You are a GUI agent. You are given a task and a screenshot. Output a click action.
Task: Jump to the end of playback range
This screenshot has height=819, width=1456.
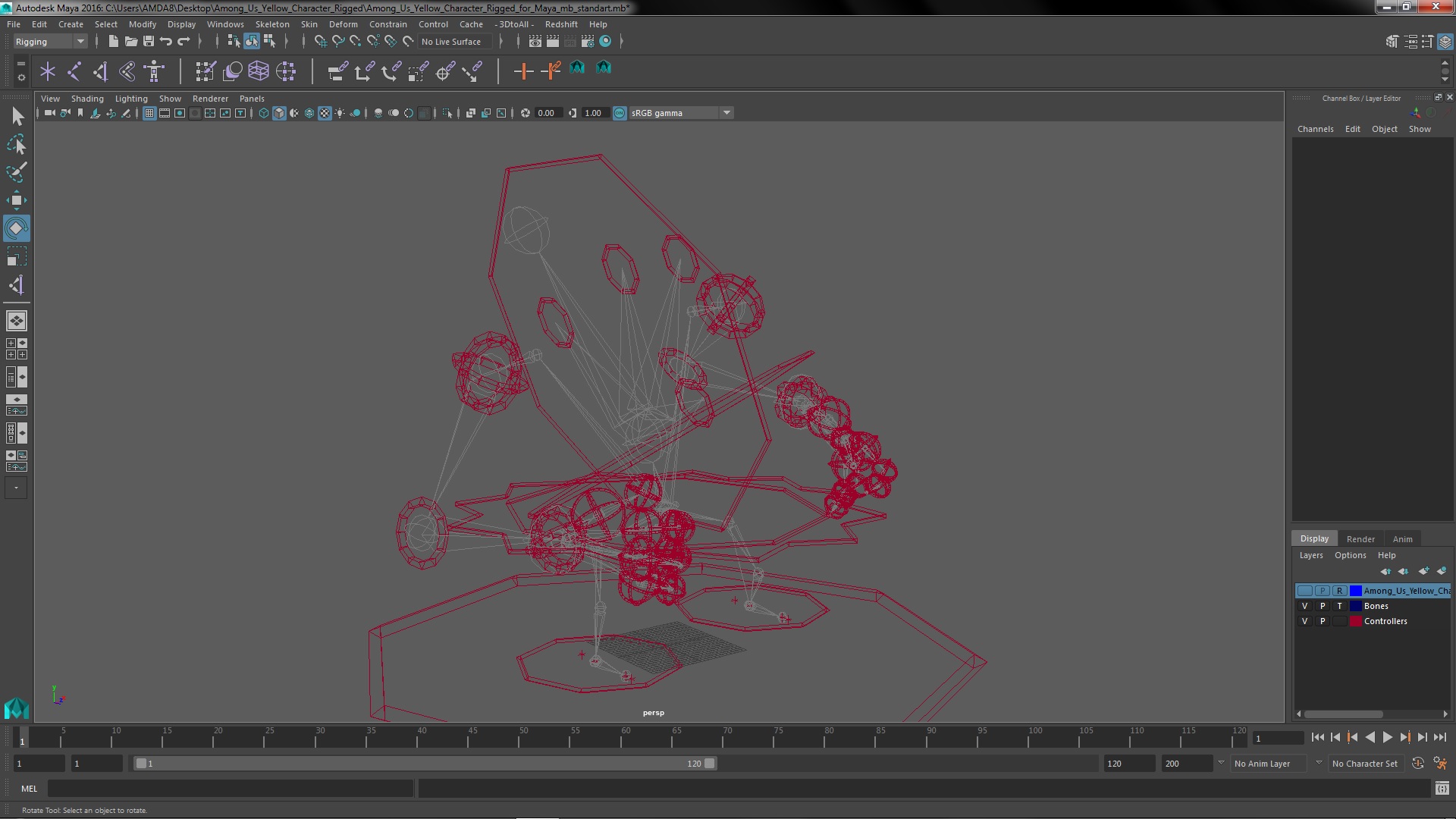[x=1439, y=737]
